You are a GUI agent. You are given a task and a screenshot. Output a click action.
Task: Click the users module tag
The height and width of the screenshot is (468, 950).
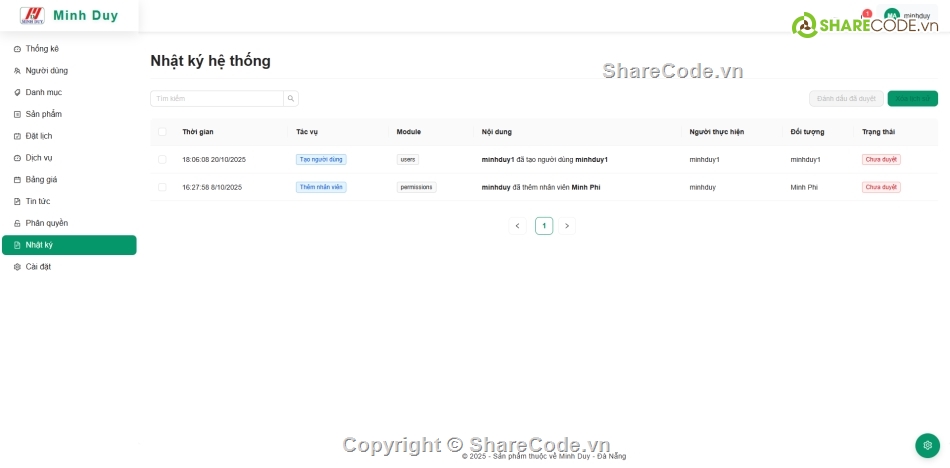tap(408, 159)
